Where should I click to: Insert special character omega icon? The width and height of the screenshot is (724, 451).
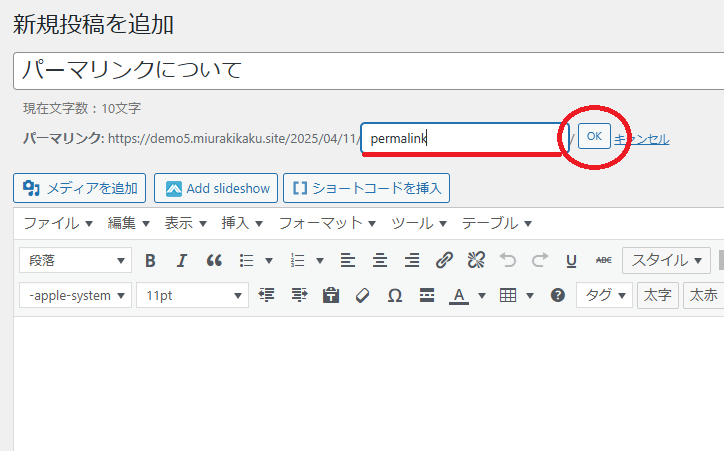pos(394,296)
